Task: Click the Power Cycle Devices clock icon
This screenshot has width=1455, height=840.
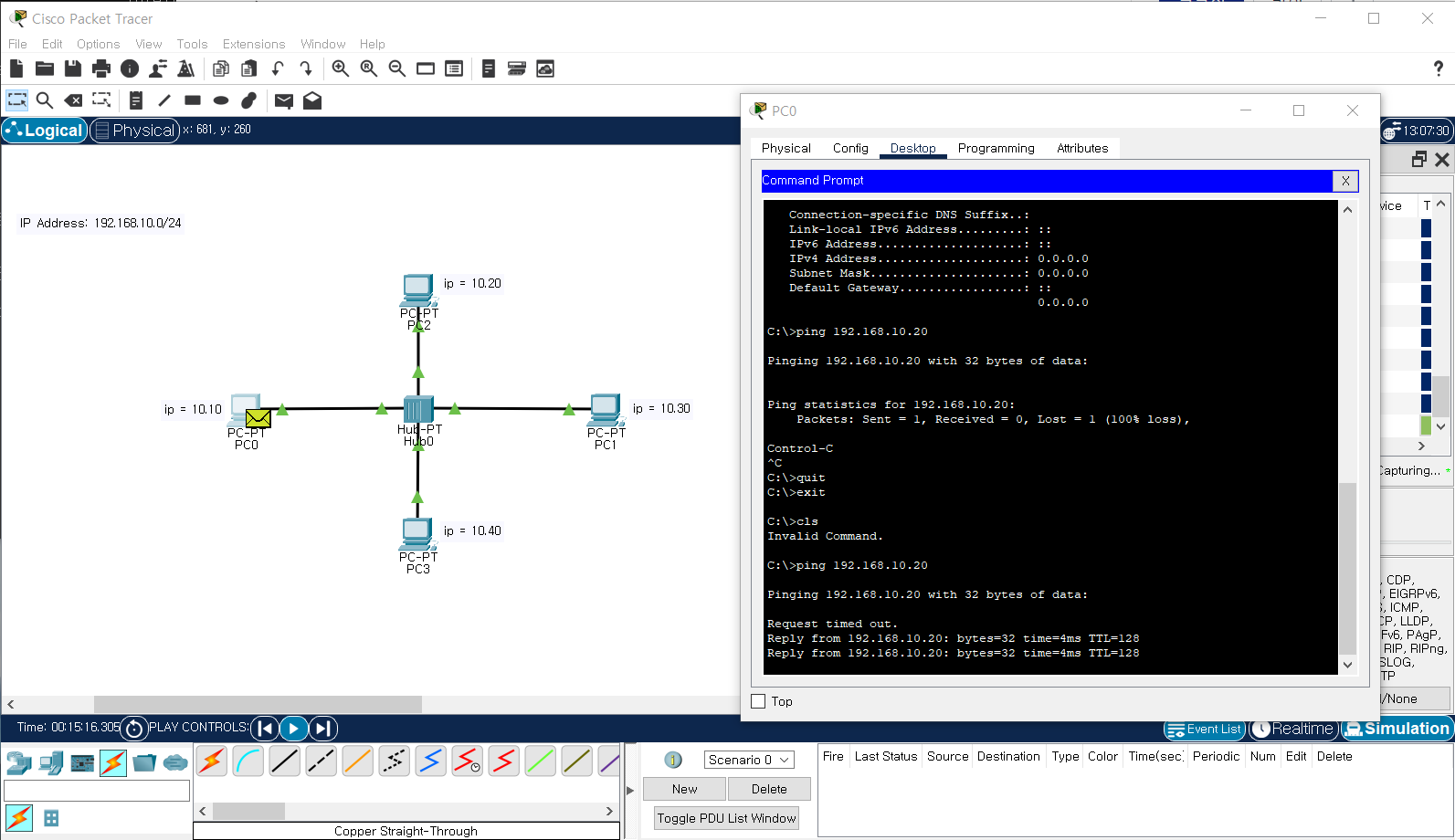Action: click(133, 728)
